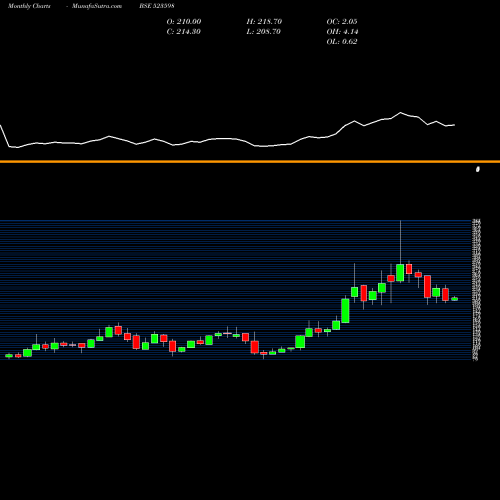Click the MunafaSutra.com label

coord(97,6)
